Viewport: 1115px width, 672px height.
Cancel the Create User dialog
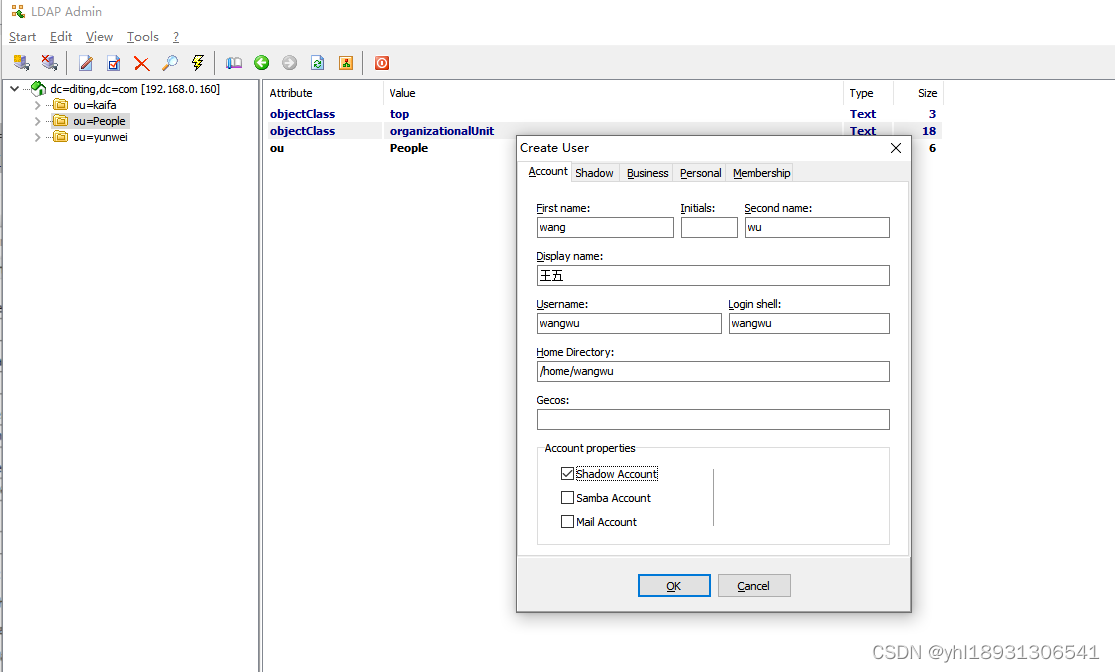point(754,585)
